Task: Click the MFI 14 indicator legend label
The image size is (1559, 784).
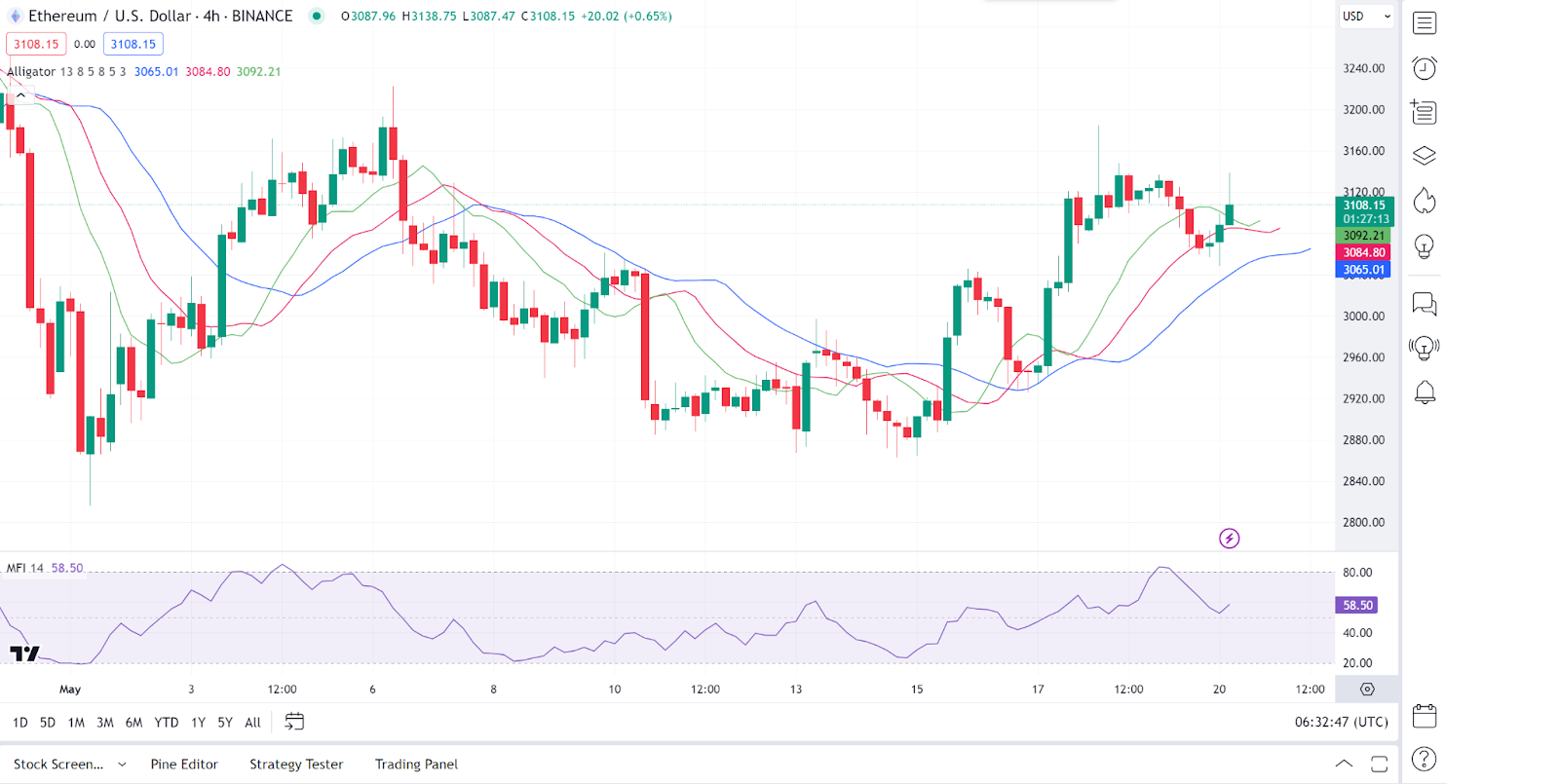Action: click(x=25, y=568)
